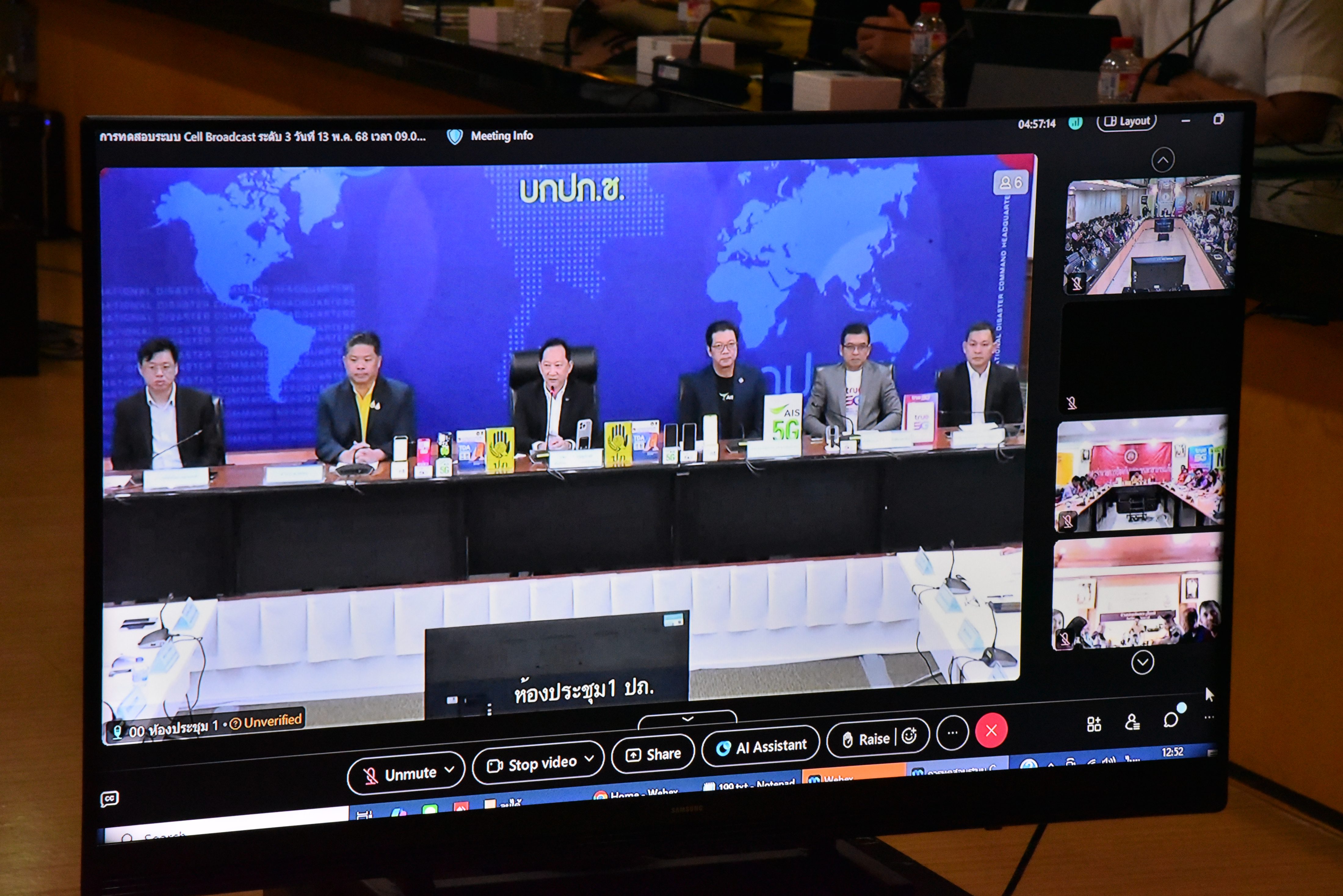Switch to Webex taskbar window
The height and width of the screenshot is (896, 1343).
click(x=854, y=776)
